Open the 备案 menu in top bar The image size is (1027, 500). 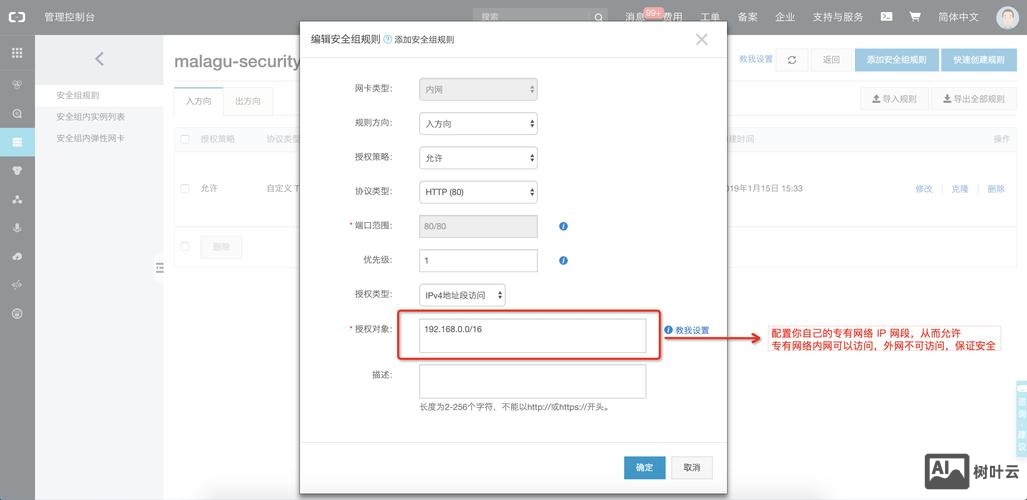coord(747,18)
